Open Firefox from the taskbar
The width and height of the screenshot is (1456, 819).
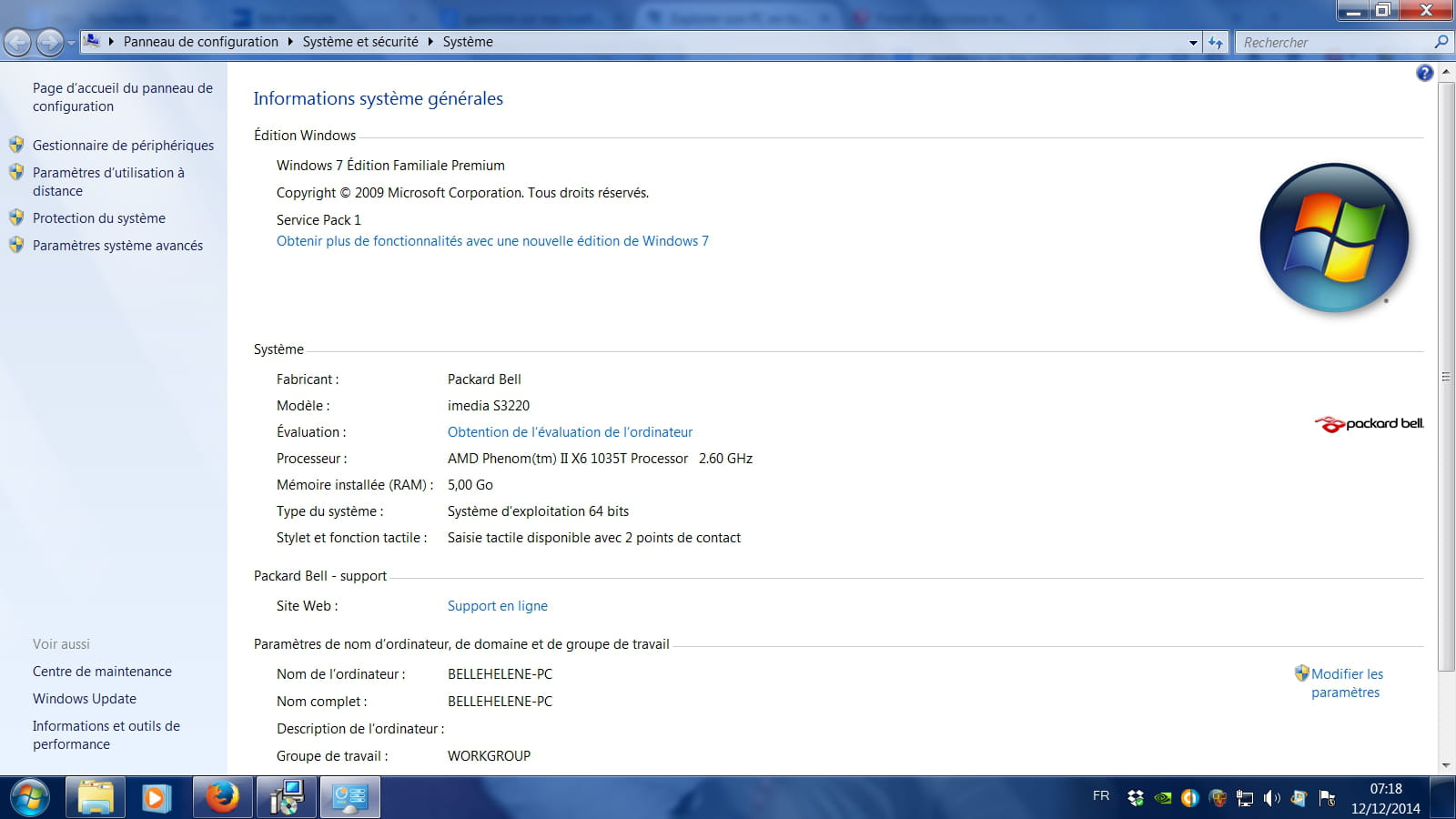click(222, 798)
